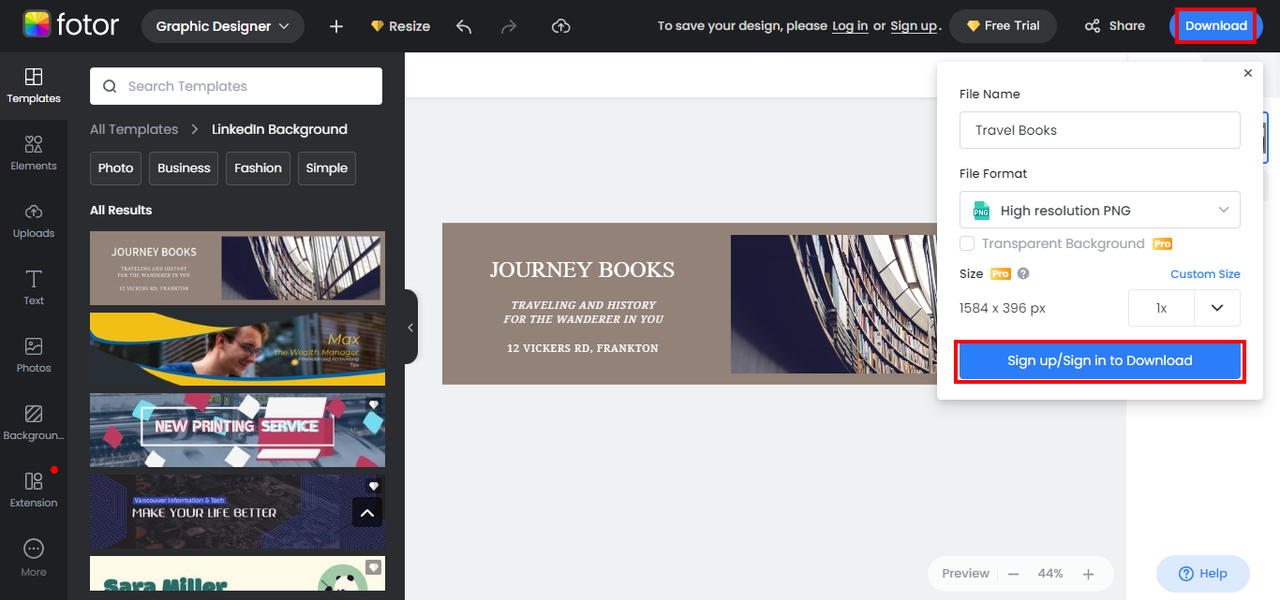Screen dimensions: 1280x600
Task: Open the Help button
Action: [x=1203, y=574]
